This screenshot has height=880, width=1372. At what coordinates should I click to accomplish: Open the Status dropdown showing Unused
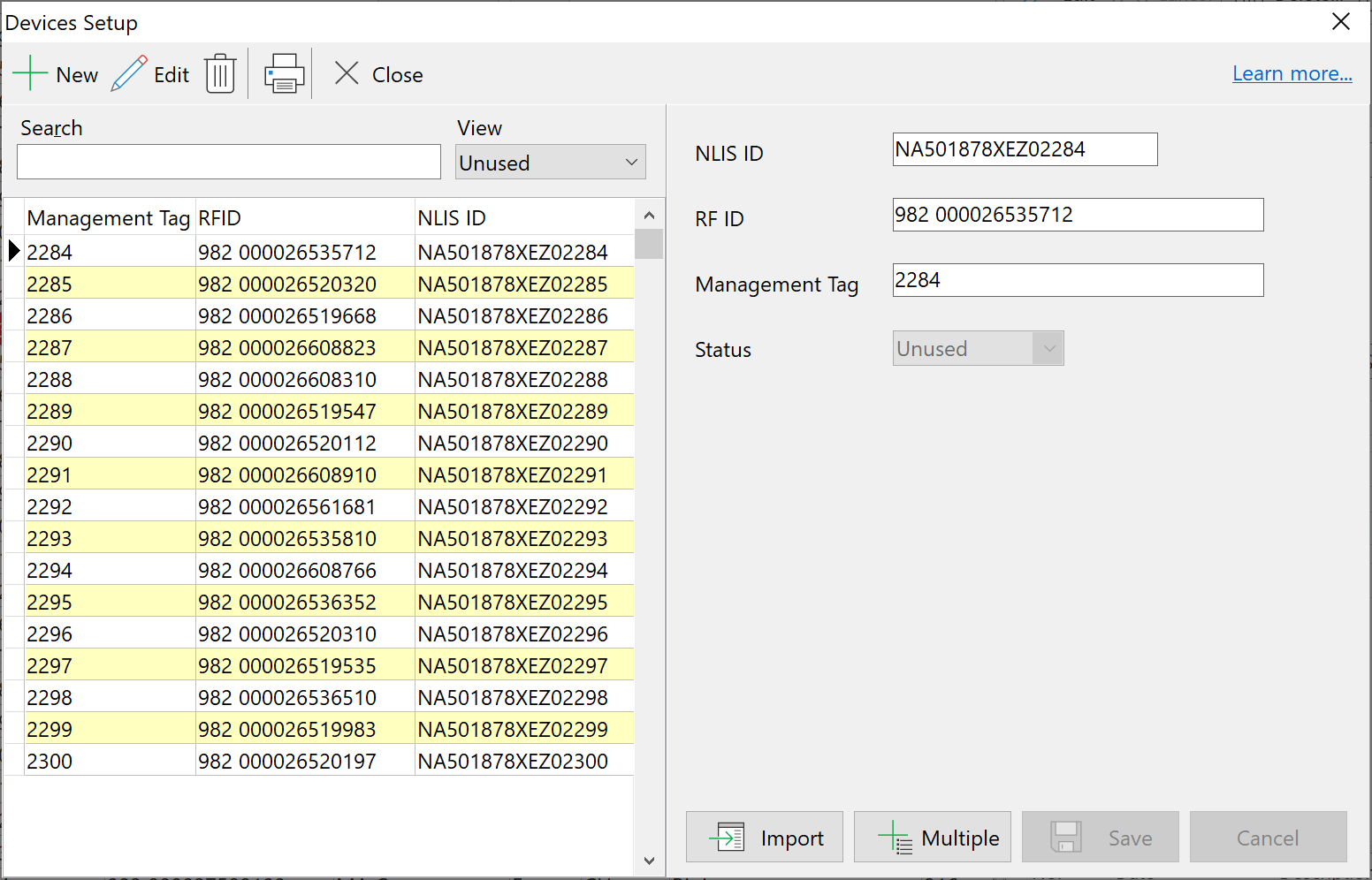pyautogui.click(x=979, y=348)
